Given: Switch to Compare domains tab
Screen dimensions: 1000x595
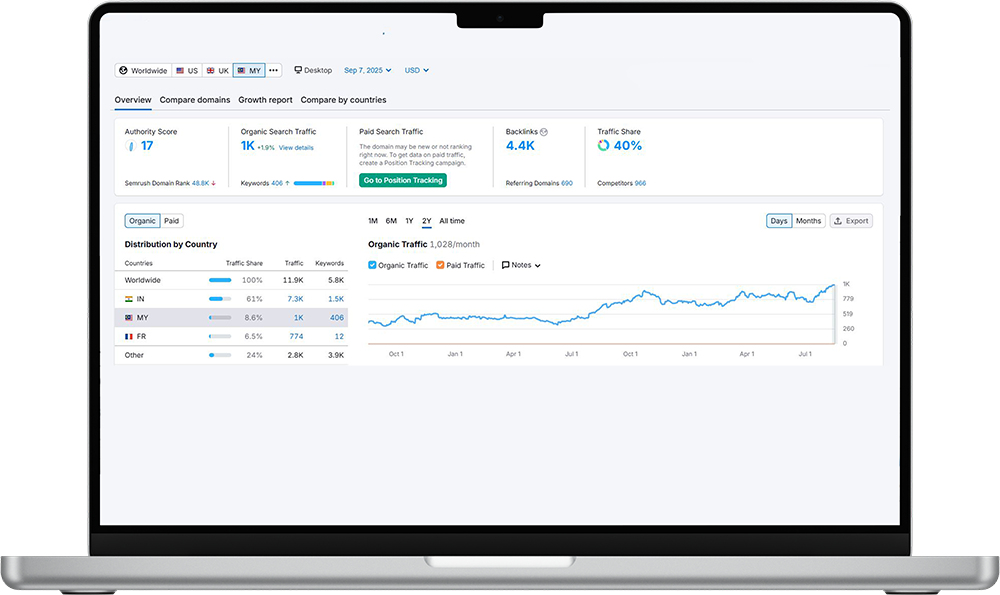Looking at the screenshot, I should point(195,100).
